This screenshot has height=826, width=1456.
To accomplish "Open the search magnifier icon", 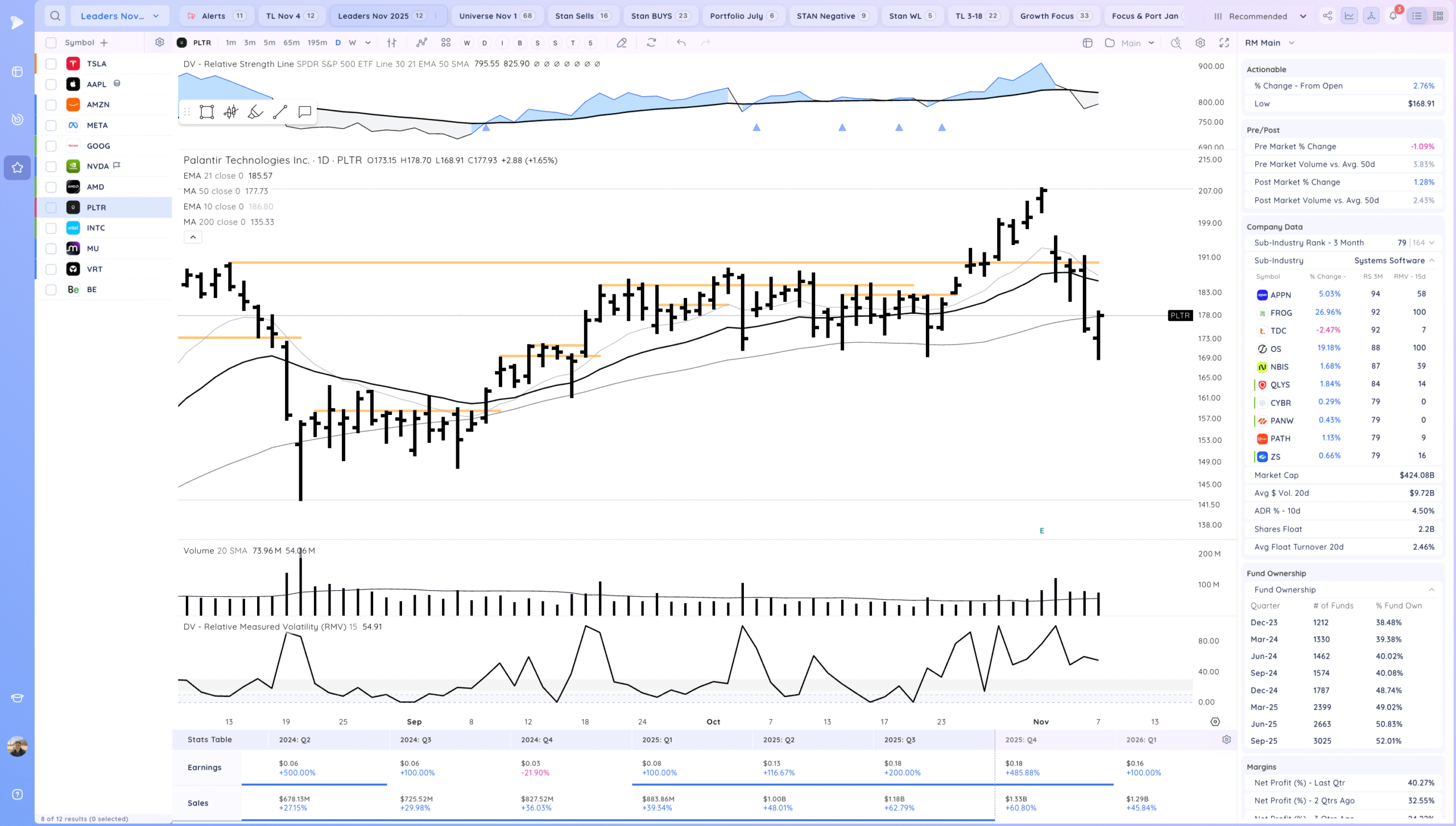I will click(x=55, y=16).
